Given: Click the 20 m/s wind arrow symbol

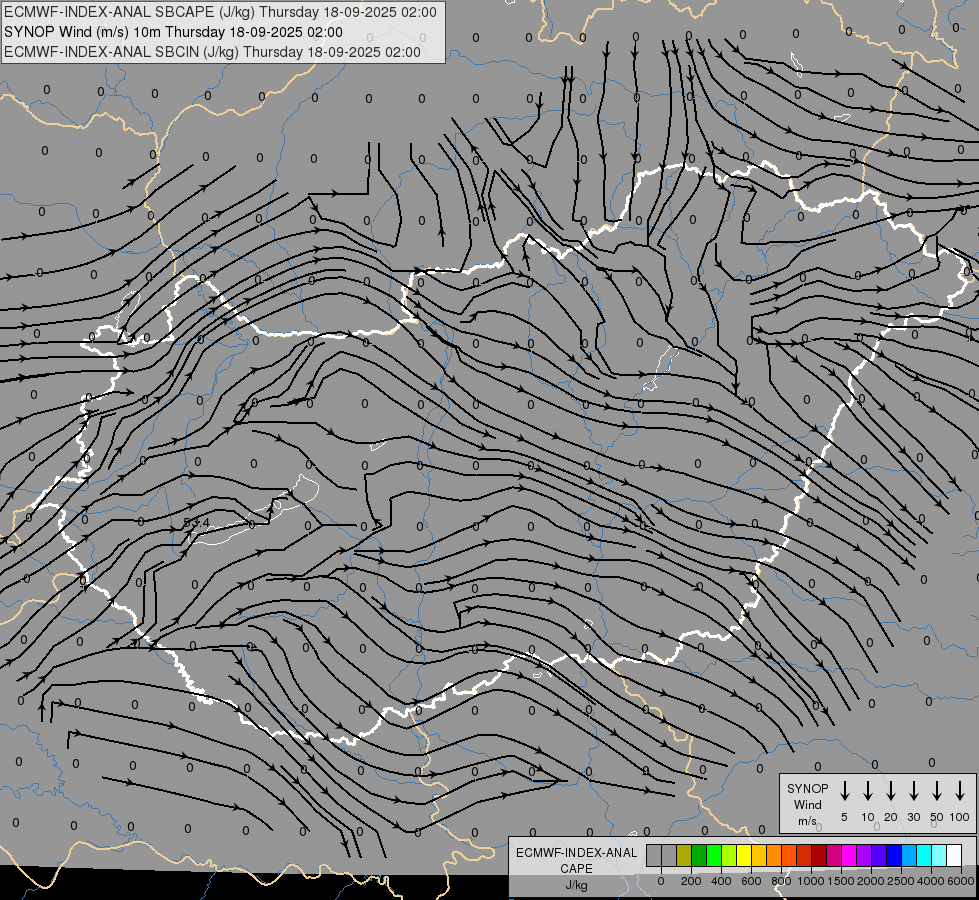Looking at the screenshot, I should [891, 791].
